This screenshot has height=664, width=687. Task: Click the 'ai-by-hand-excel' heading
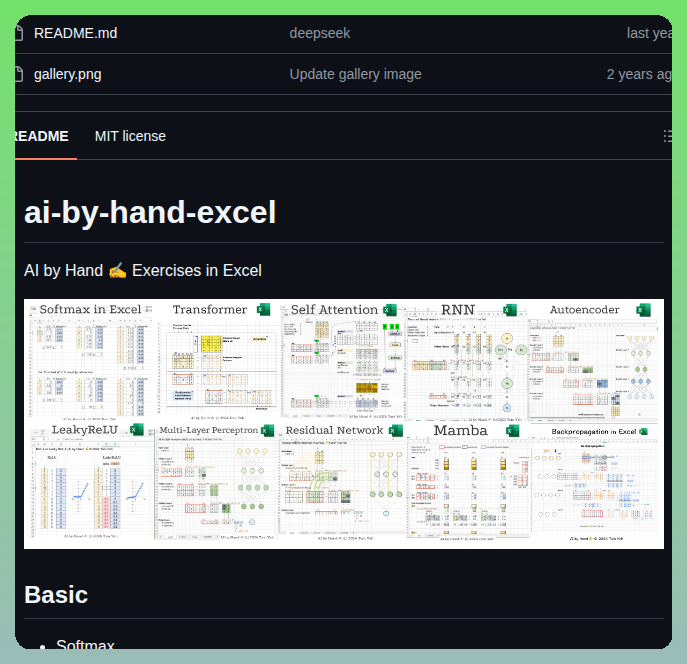click(x=150, y=212)
